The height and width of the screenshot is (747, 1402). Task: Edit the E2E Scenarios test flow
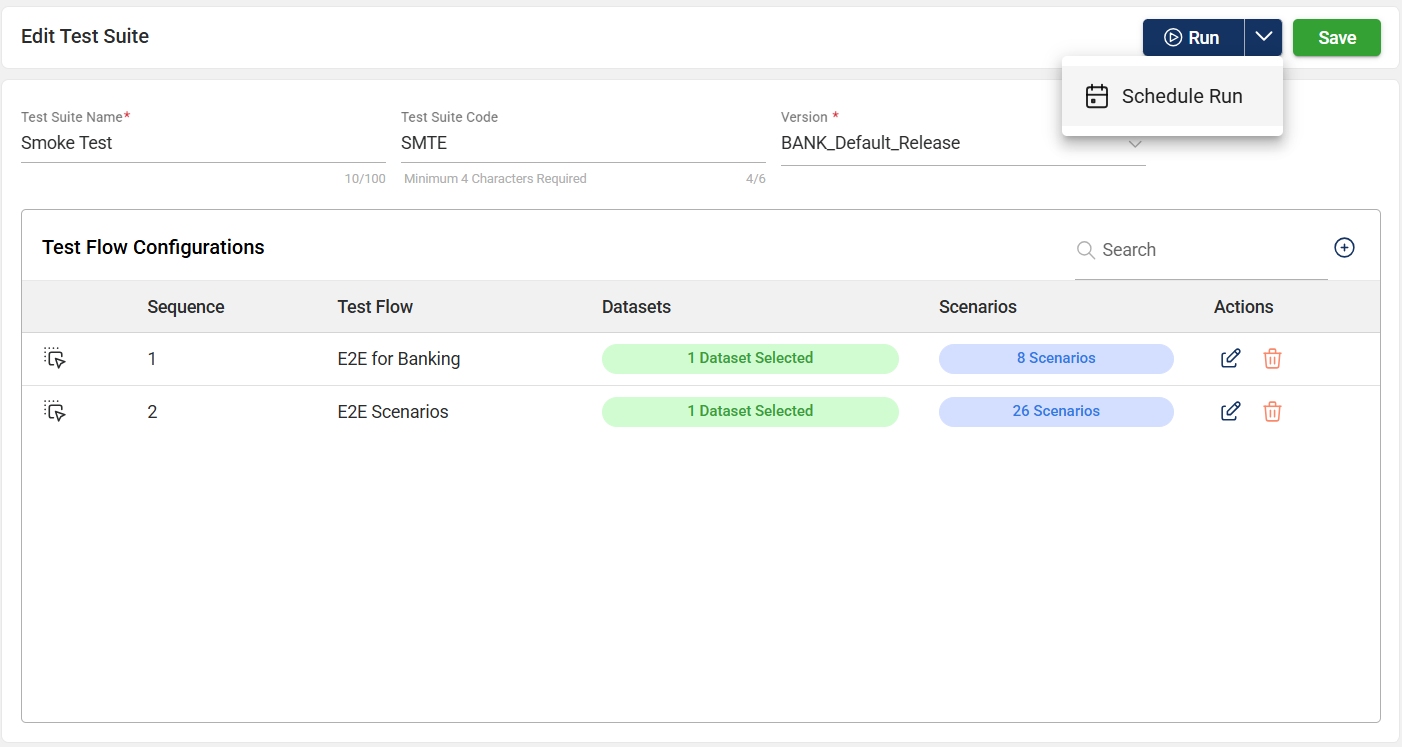[1231, 411]
